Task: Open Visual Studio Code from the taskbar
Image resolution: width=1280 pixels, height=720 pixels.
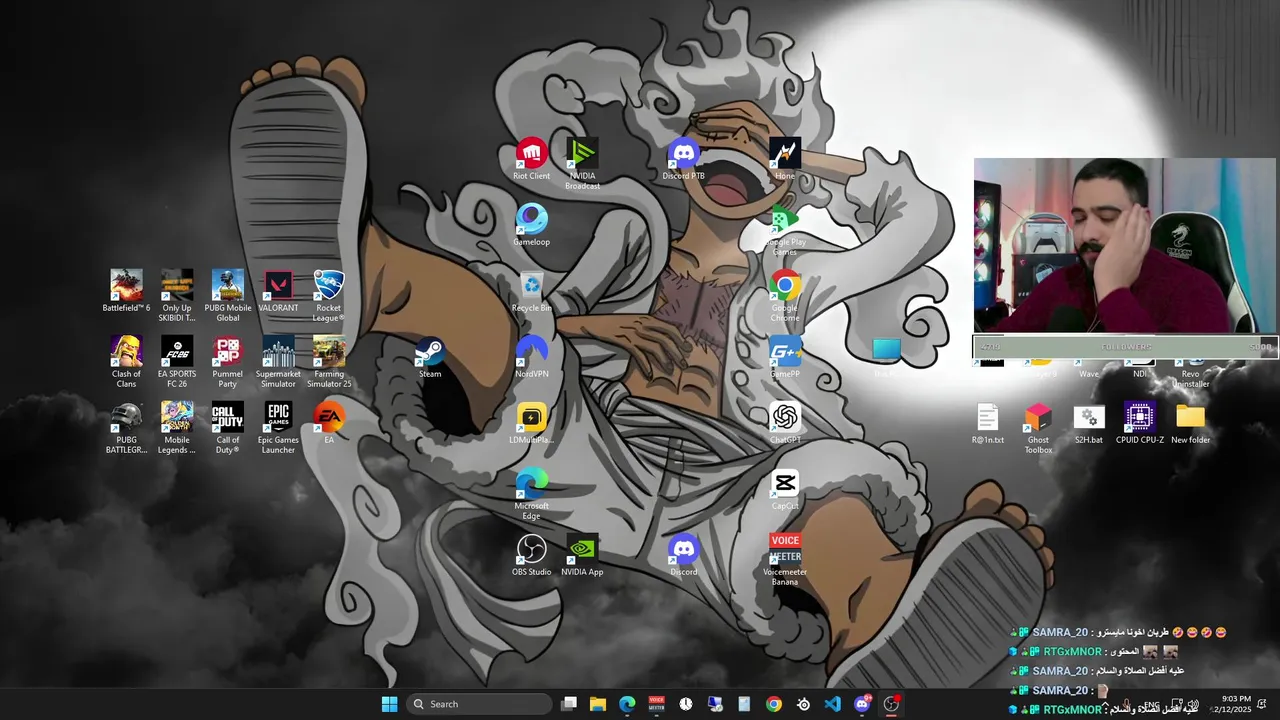Action: [833, 704]
